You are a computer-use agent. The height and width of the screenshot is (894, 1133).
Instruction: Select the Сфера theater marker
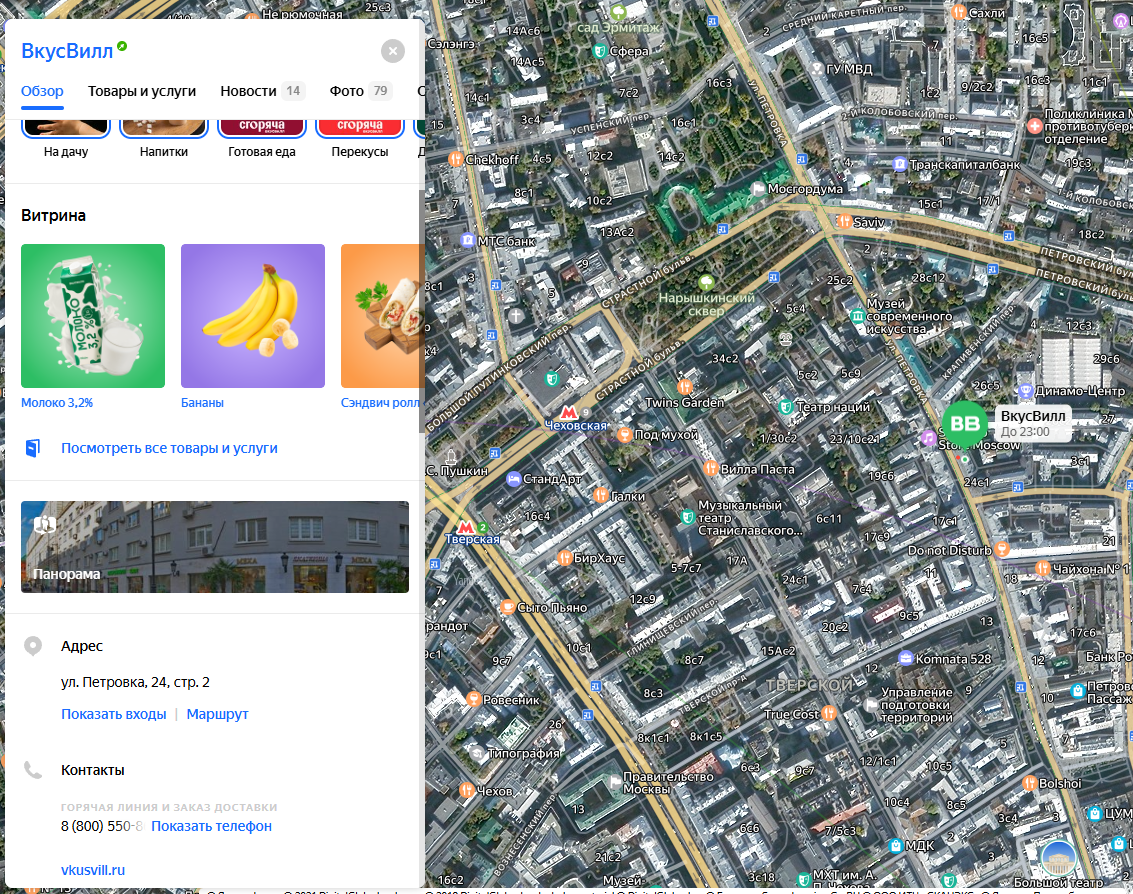tap(599, 51)
